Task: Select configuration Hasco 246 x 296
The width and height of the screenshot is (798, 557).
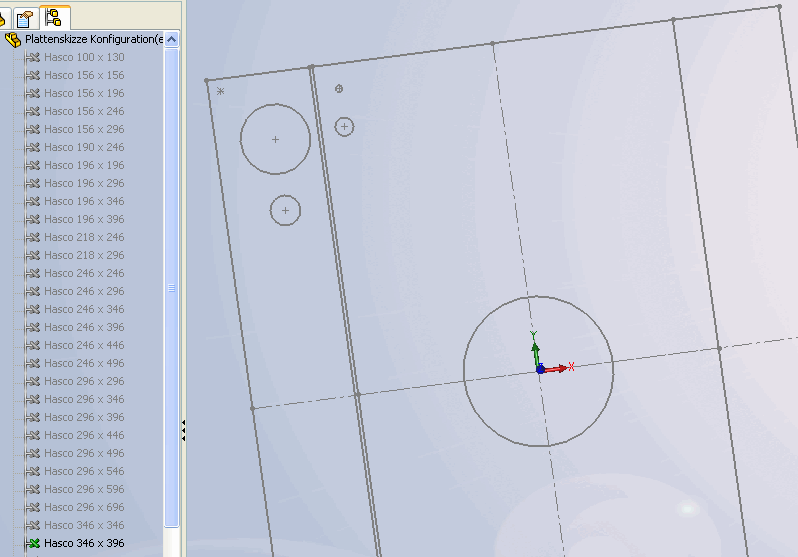Action: click(x=84, y=291)
